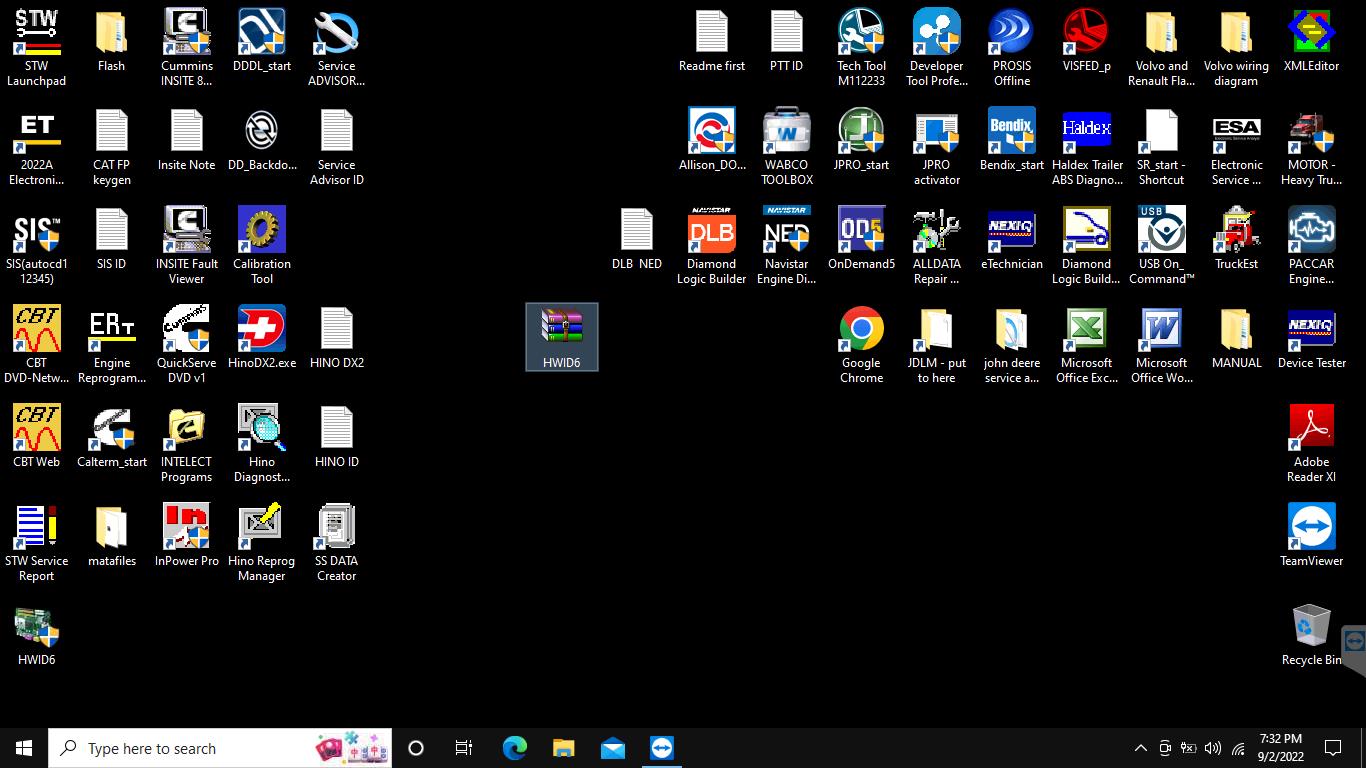Launch the QuickServe DVD v1 shortcut
The width and height of the screenshot is (1366, 768).
pos(187,345)
